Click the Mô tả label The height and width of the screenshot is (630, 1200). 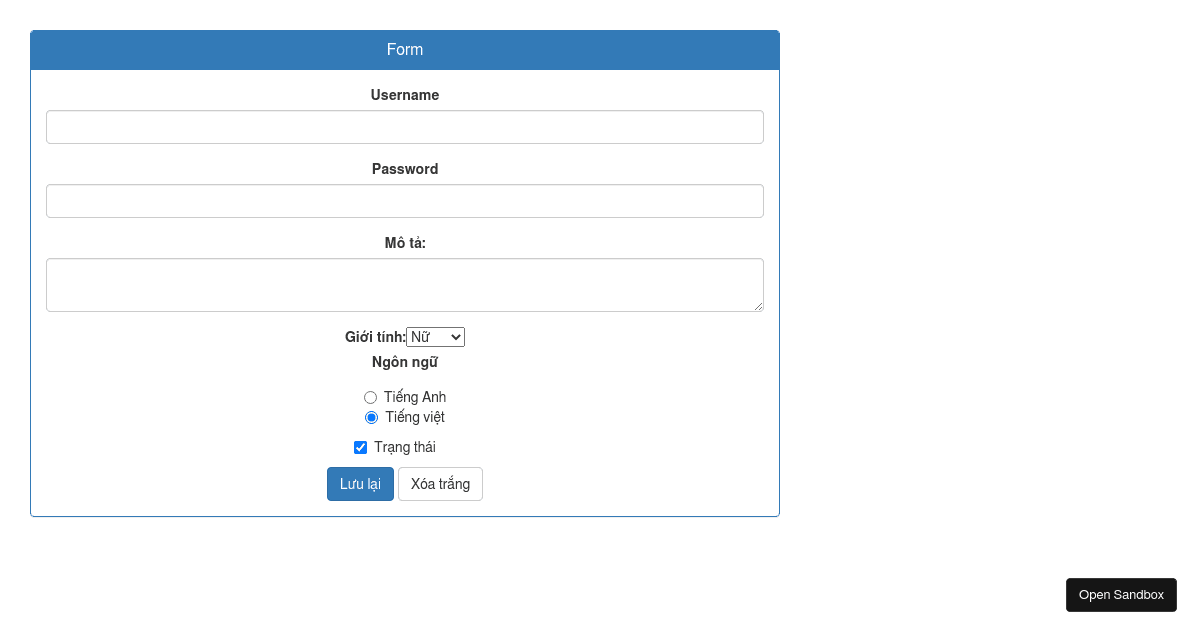(404, 242)
